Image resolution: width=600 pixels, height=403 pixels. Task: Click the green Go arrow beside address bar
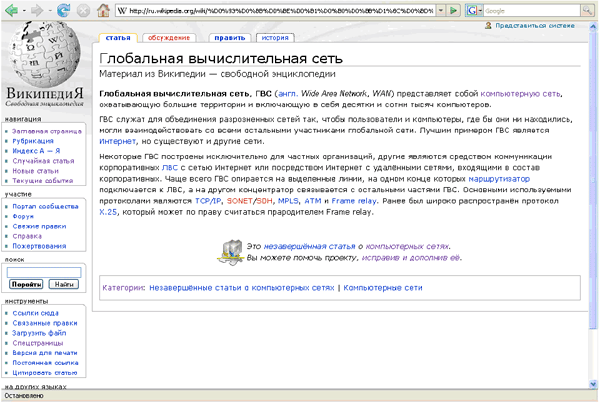pos(453,10)
